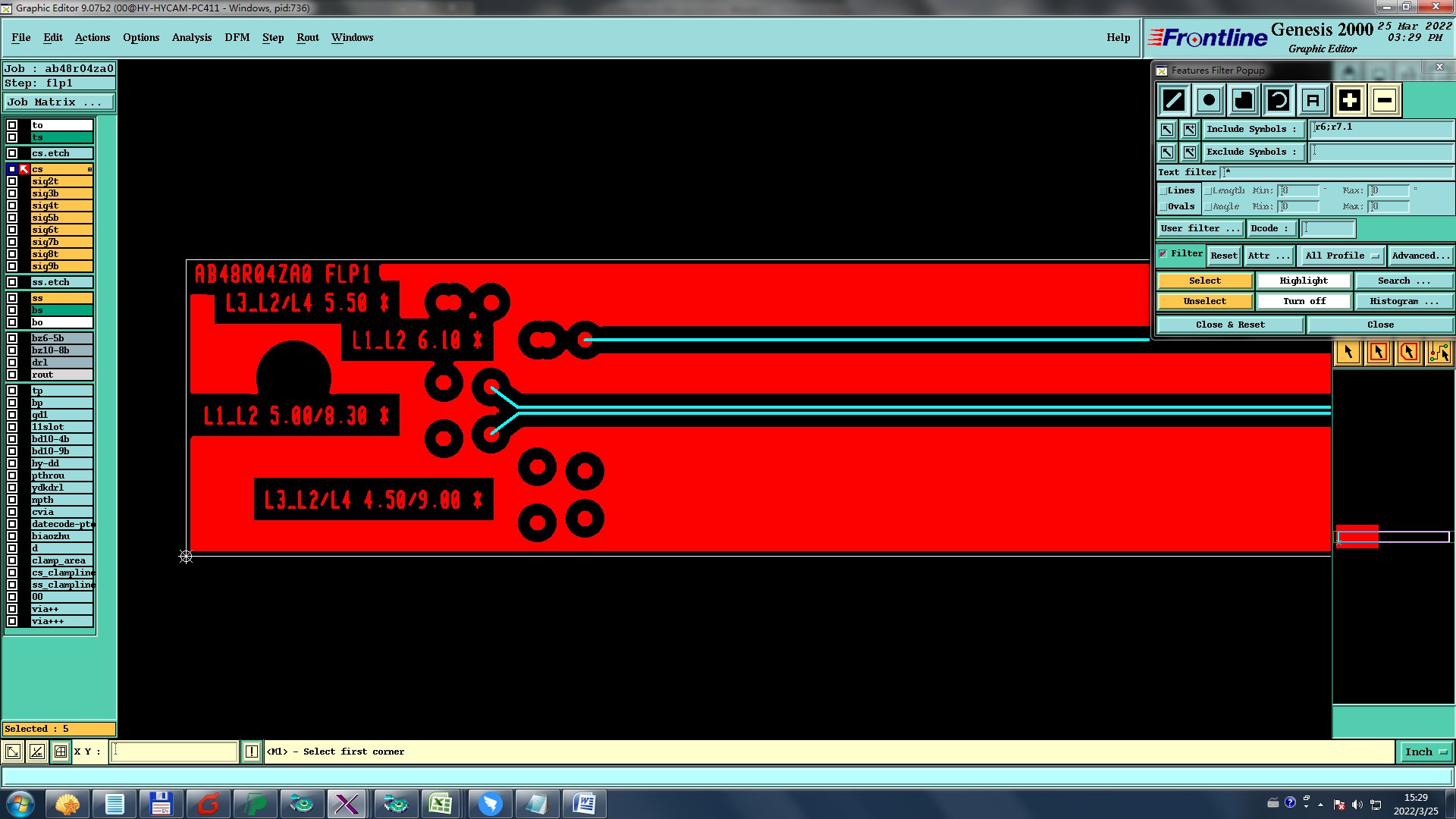
Task: Open the DFM menu
Action: click(x=237, y=37)
